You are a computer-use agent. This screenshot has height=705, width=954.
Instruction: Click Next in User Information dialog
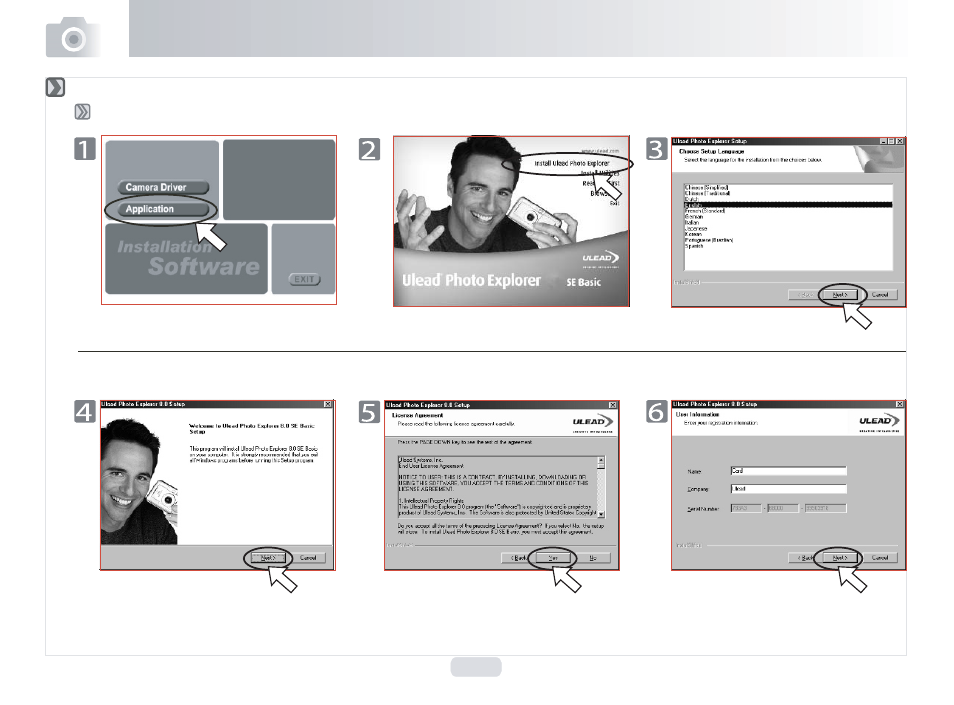point(840,557)
